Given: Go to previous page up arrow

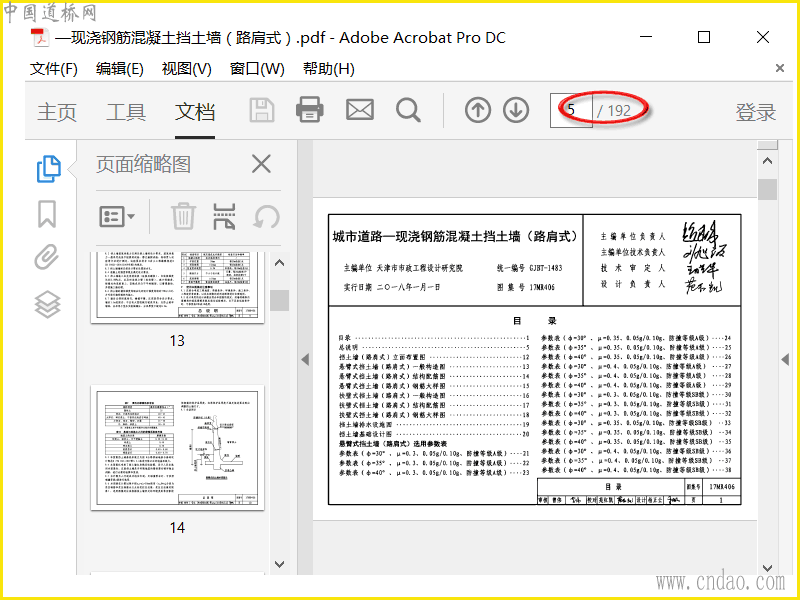Looking at the screenshot, I should (x=478, y=110).
